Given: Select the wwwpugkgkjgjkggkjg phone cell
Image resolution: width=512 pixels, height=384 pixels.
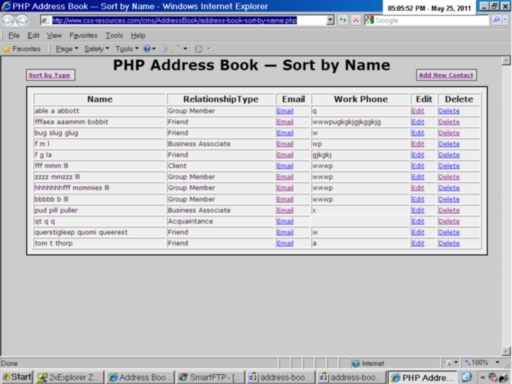Looking at the screenshot, I should coord(361,122).
